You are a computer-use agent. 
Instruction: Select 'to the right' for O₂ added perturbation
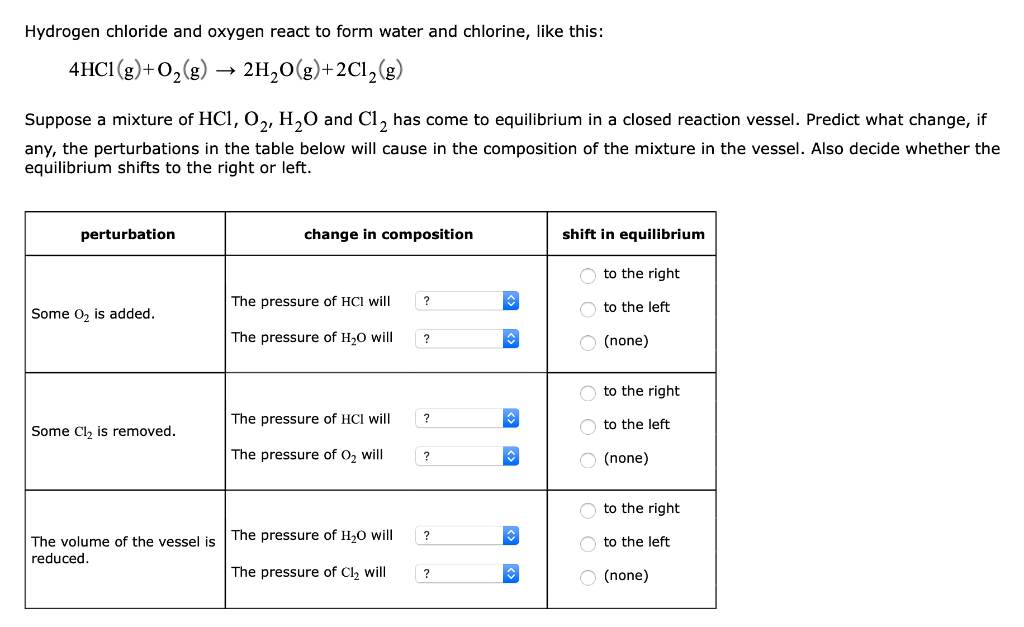point(587,274)
